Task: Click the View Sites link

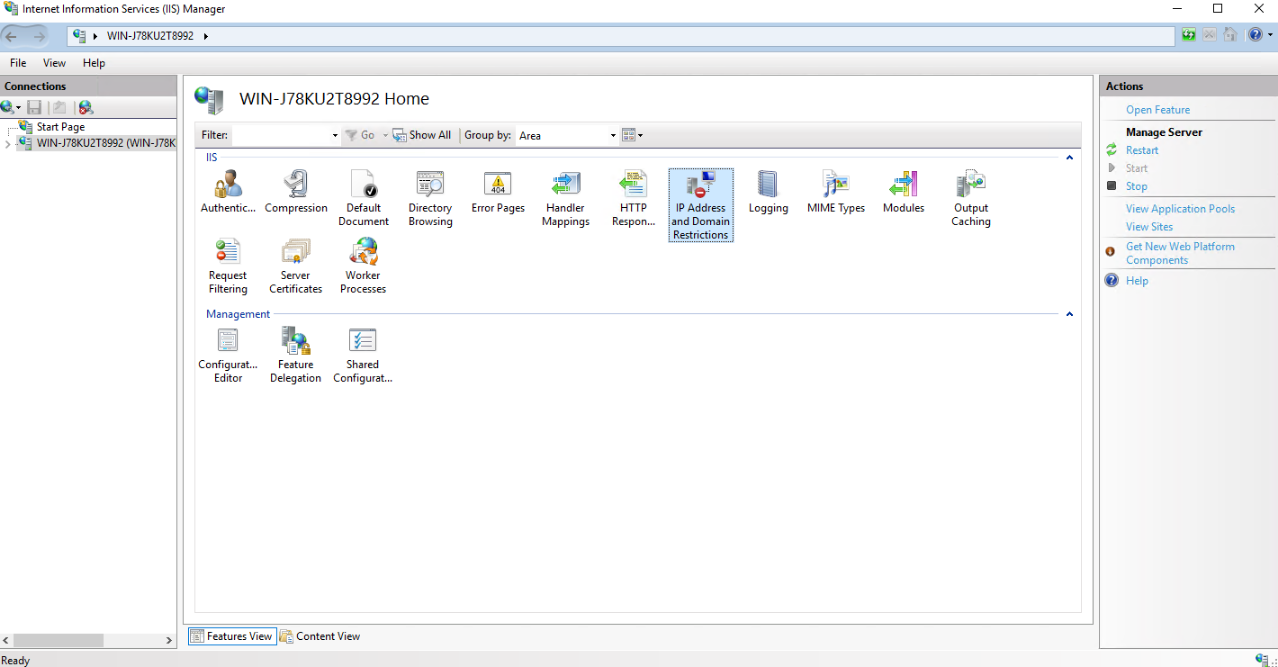Action: pyautogui.click(x=1149, y=227)
